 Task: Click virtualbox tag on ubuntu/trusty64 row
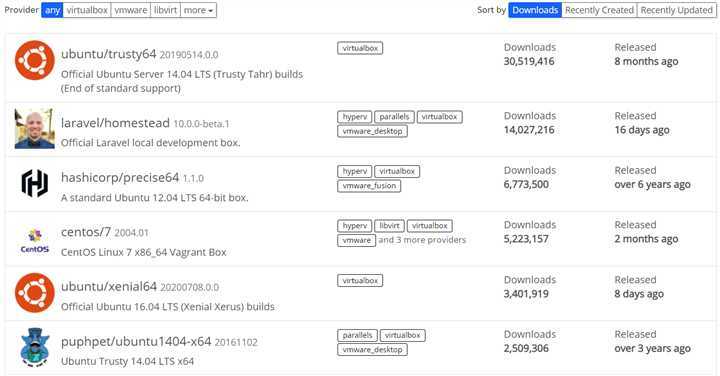pyautogui.click(x=360, y=48)
